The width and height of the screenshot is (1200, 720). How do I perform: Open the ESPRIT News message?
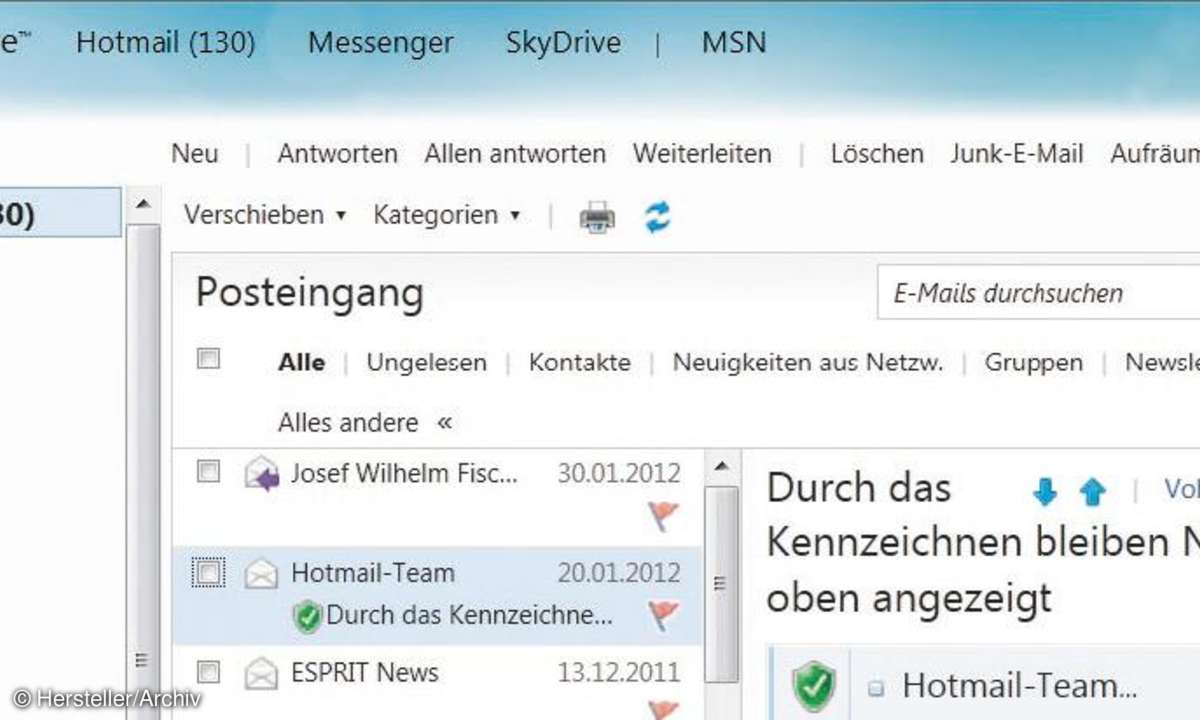click(365, 672)
